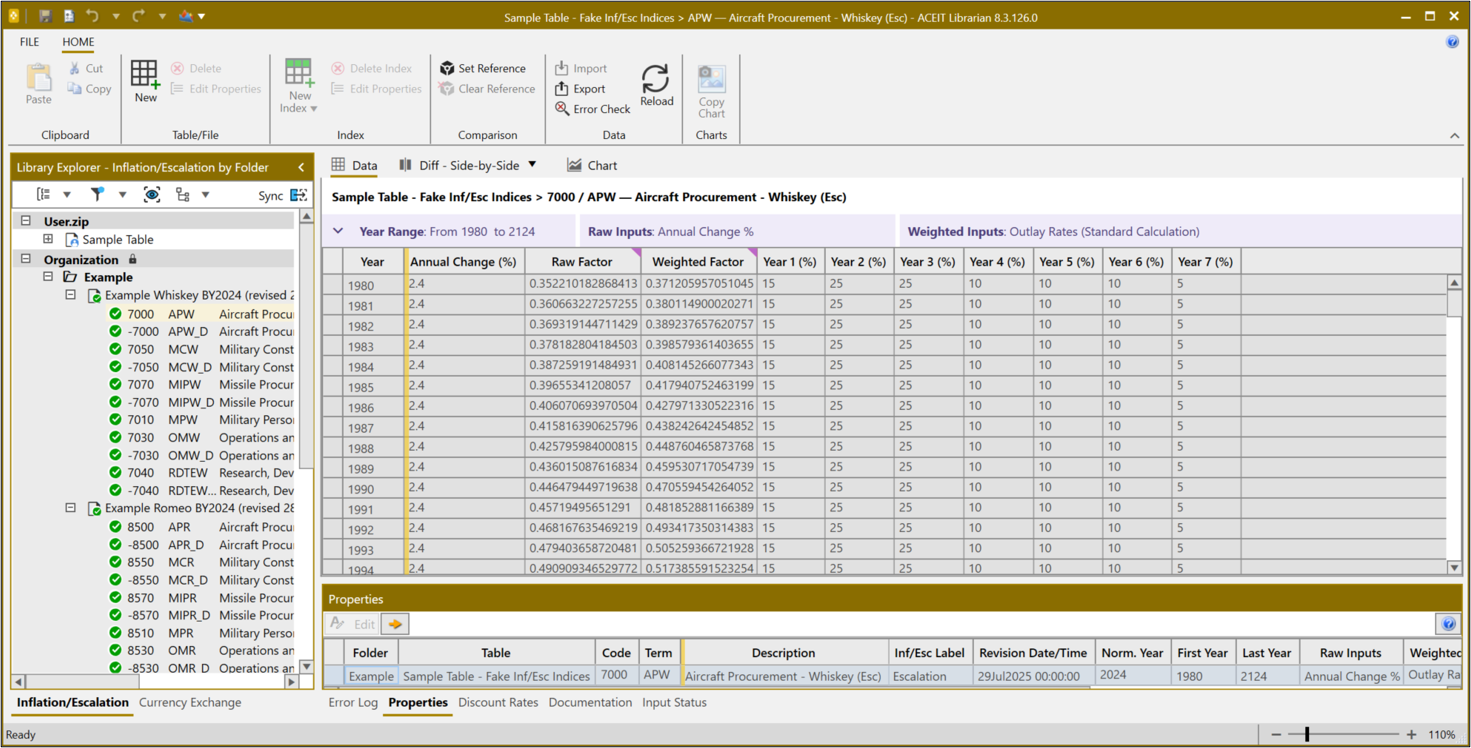The width and height of the screenshot is (1471, 748).
Task: Run Error Check from Data group
Action: (592, 109)
